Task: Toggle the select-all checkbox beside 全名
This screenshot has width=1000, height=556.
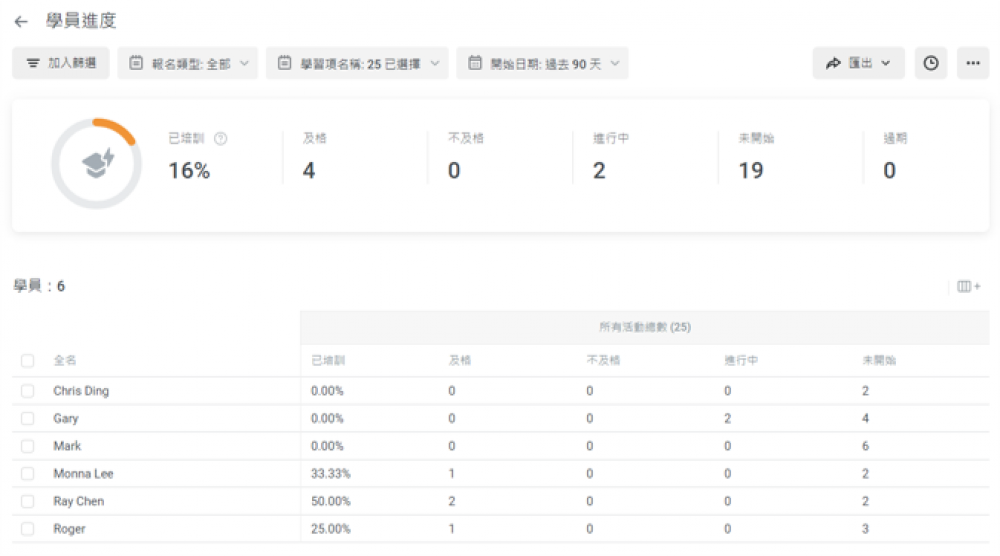Action: point(28,360)
